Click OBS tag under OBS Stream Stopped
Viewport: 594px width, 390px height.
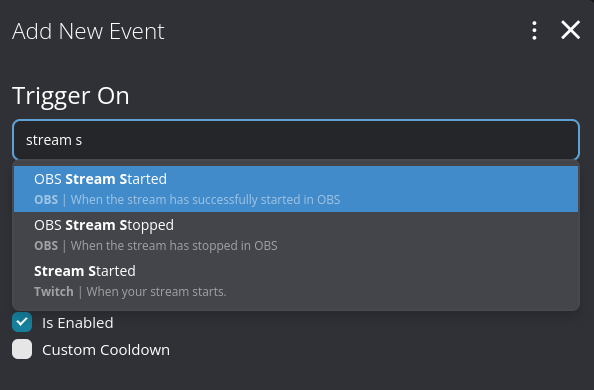[46, 246]
